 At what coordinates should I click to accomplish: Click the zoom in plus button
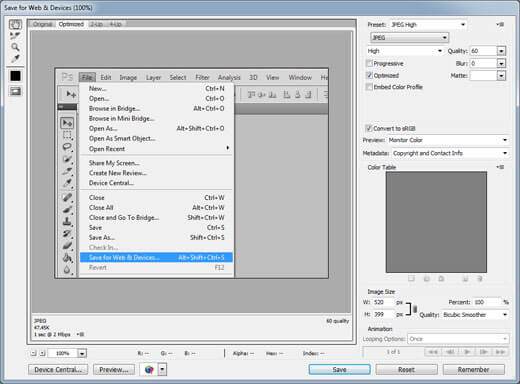pos(42,353)
